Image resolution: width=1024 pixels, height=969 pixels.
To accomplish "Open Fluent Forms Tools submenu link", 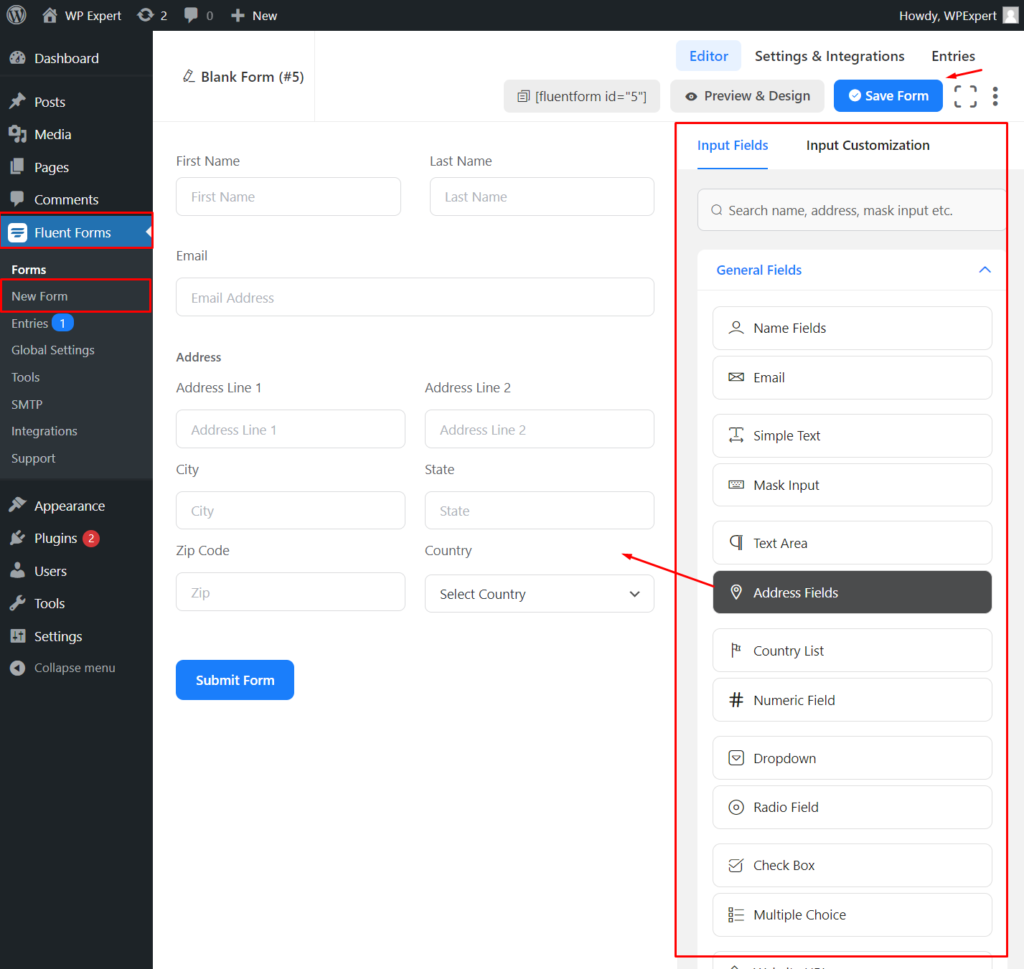I will tap(25, 377).
